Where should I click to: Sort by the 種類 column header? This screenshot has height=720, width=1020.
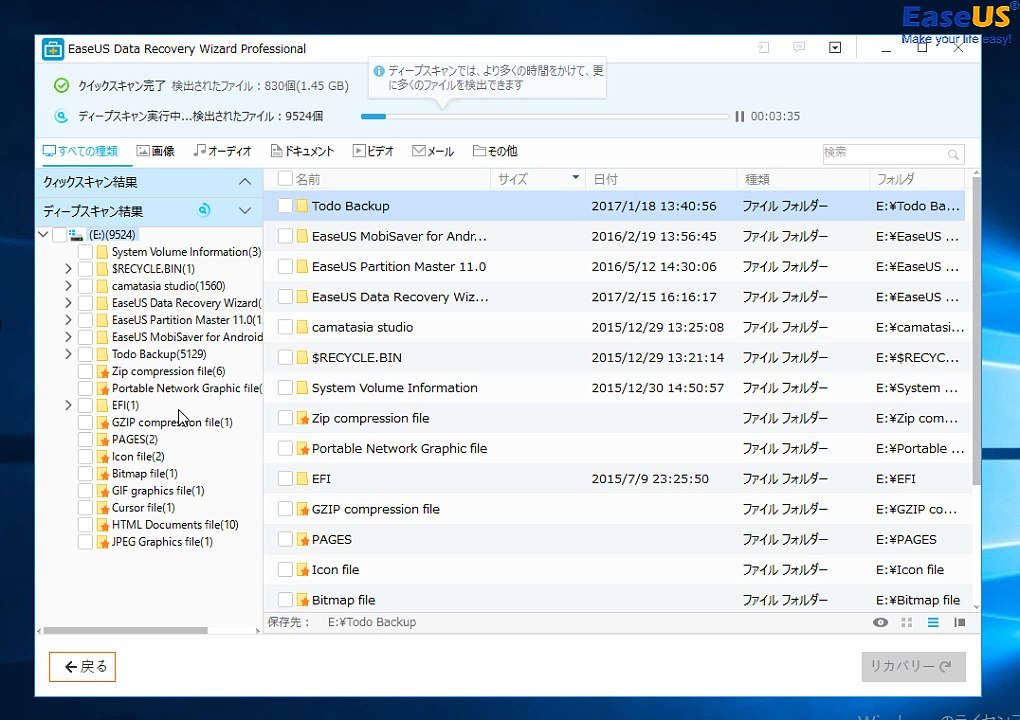803,179
